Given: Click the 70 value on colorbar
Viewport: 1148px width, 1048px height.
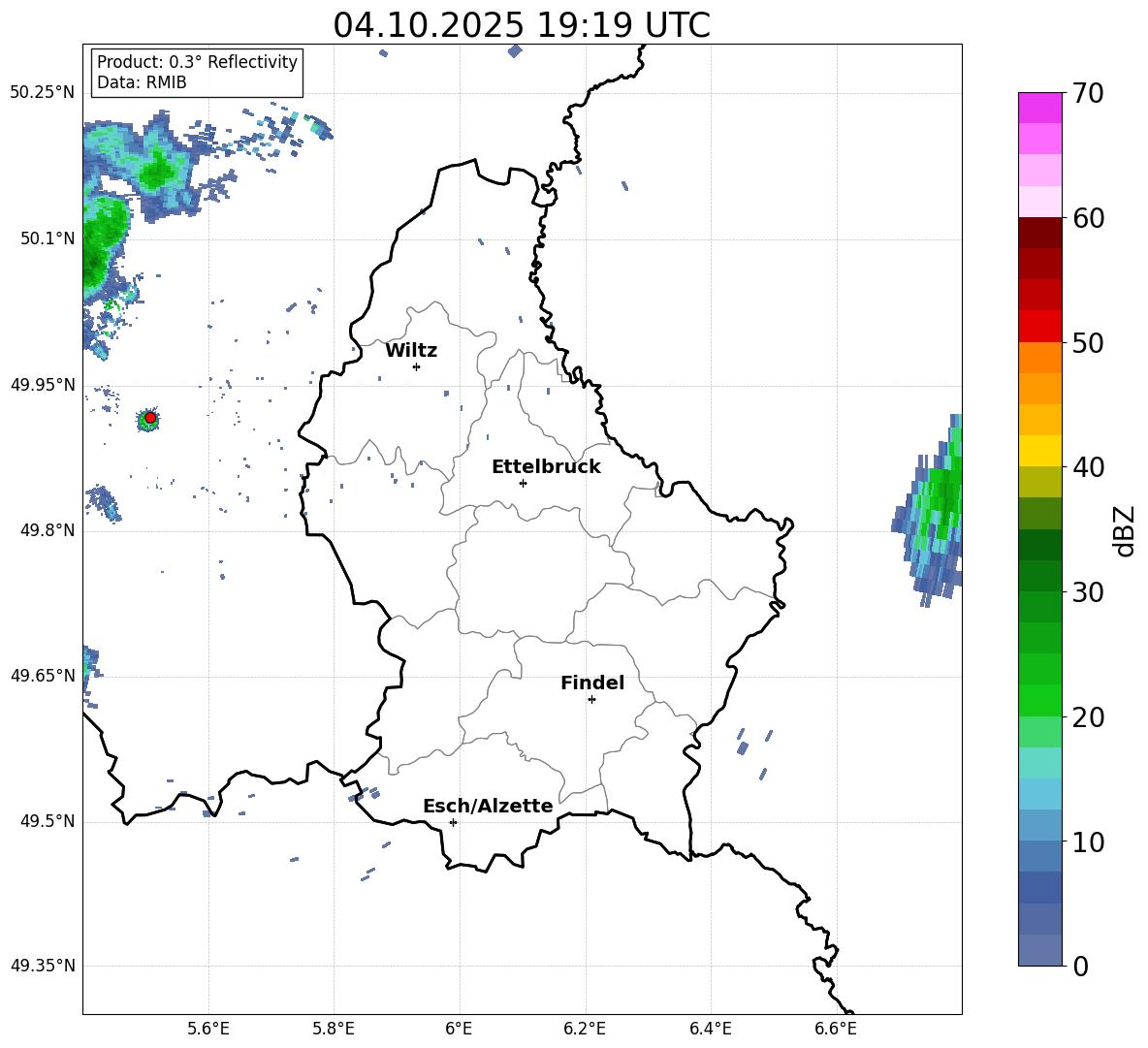Looking at the screenshot, I should [x=1088, y=93].
